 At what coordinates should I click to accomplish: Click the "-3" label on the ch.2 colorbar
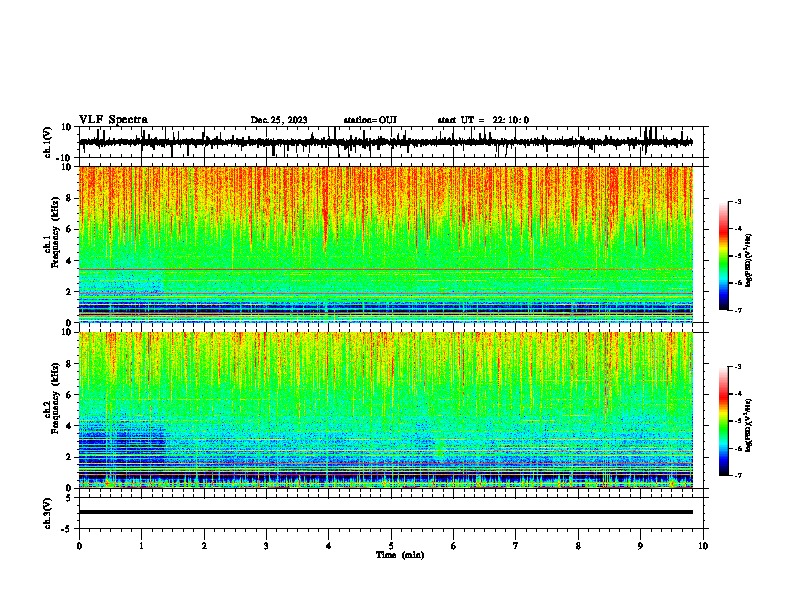(737, 367)
